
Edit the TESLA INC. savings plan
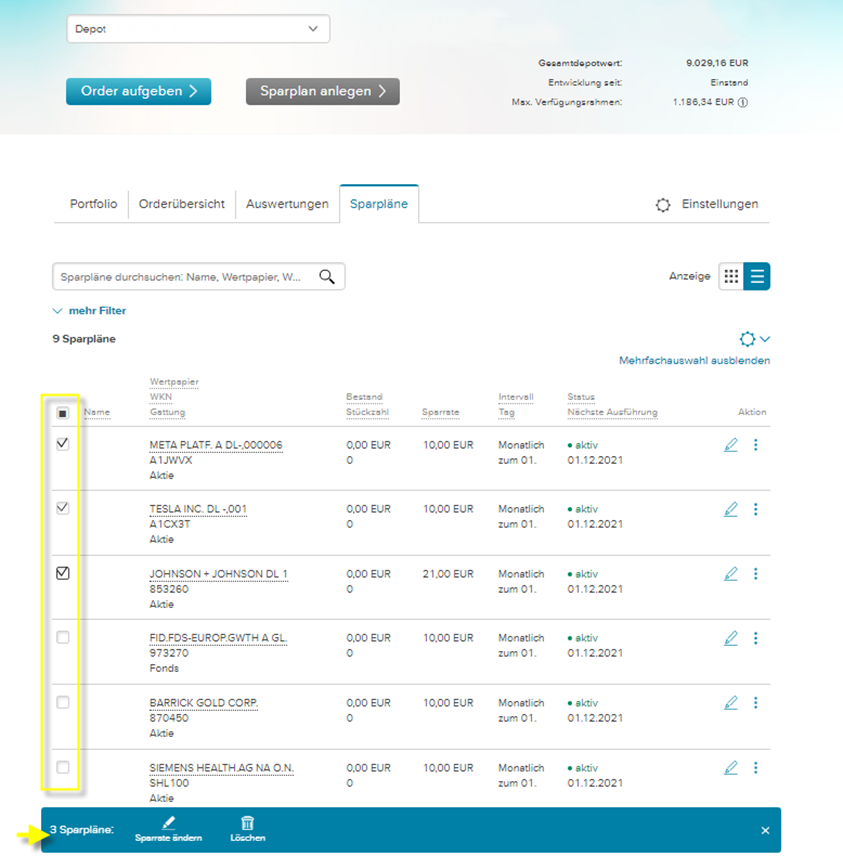click(x=731, y=509)
